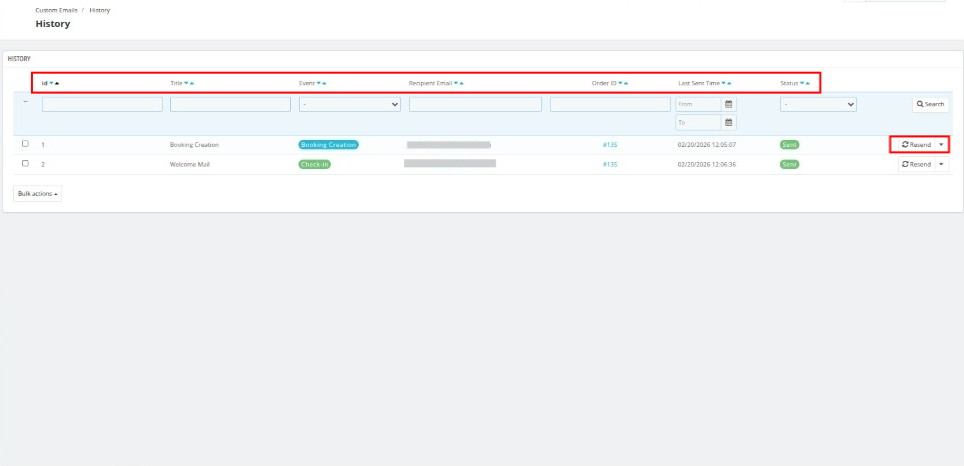Expand the Bulk actions menu
This screenshot has width=964, height=466.
[38, 194]
